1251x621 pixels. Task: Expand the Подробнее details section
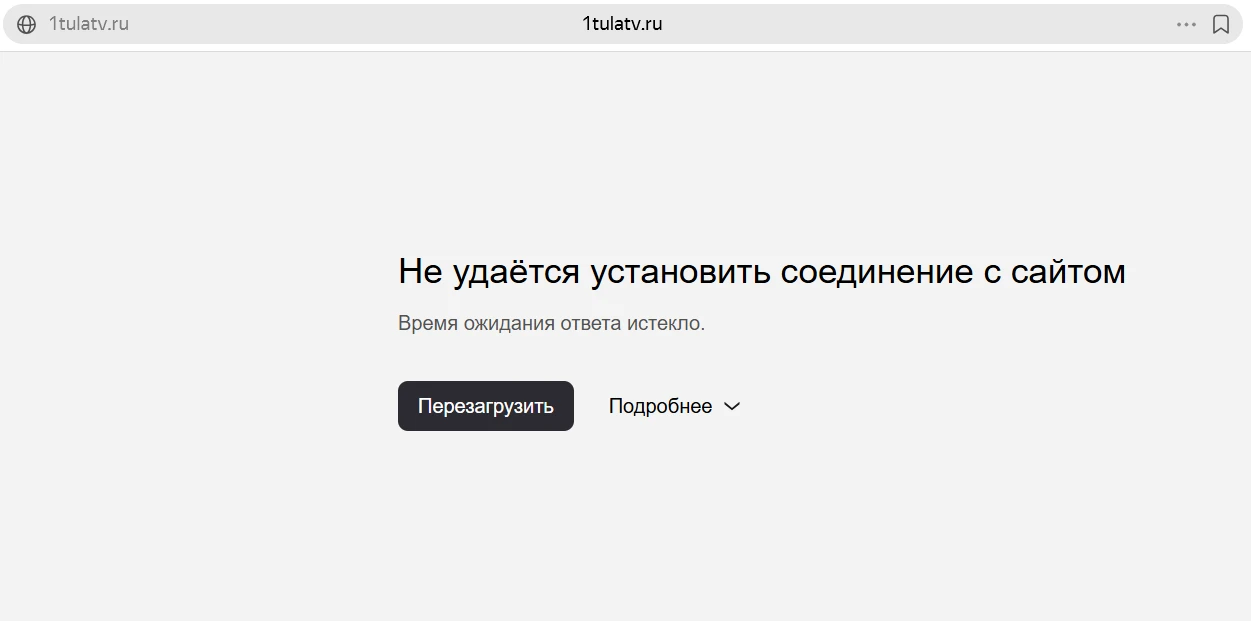[x=675, y=406]
